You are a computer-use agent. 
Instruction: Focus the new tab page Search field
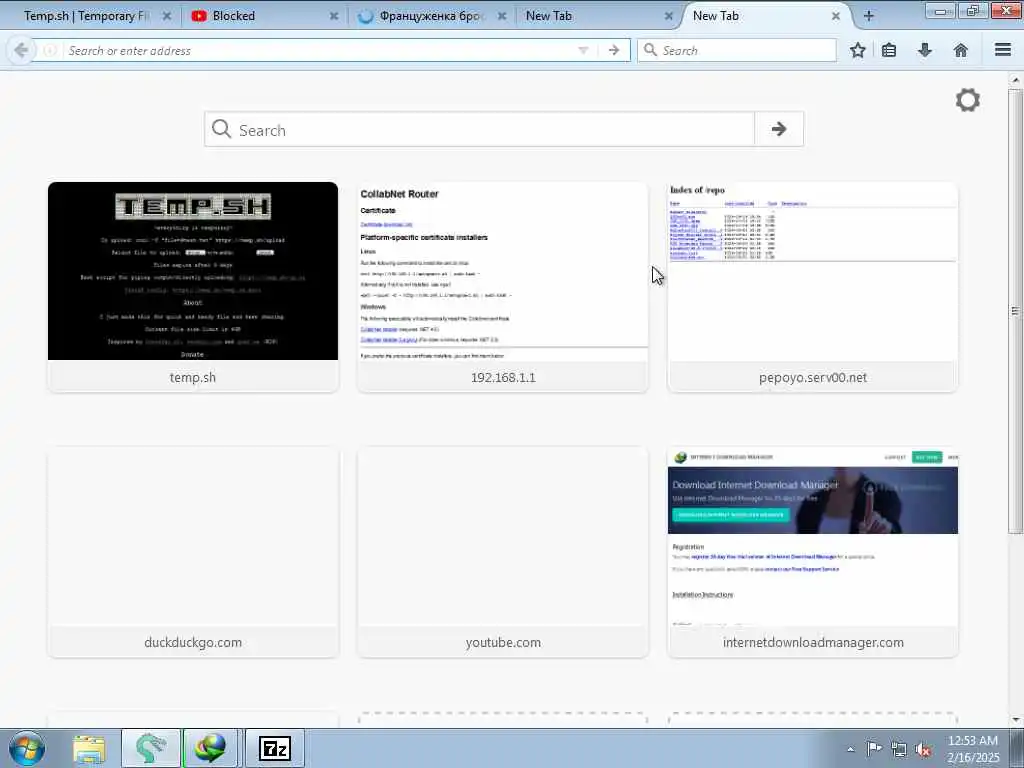[479, 129]
